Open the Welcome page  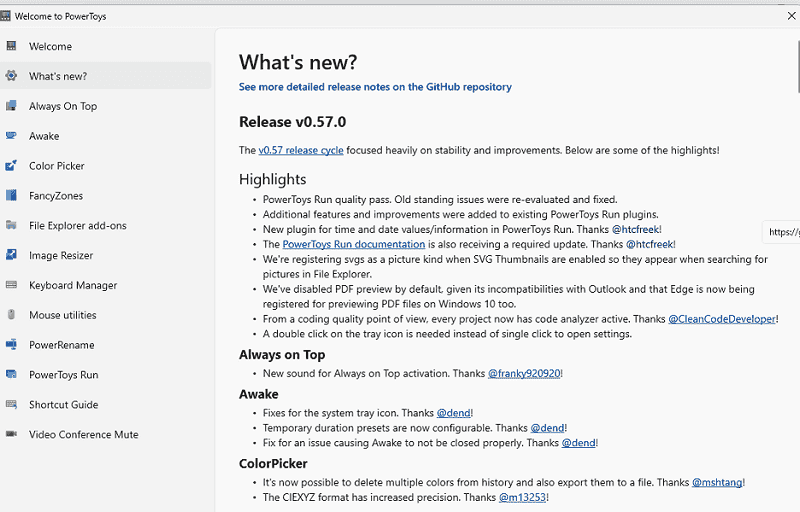pos(106,46)
